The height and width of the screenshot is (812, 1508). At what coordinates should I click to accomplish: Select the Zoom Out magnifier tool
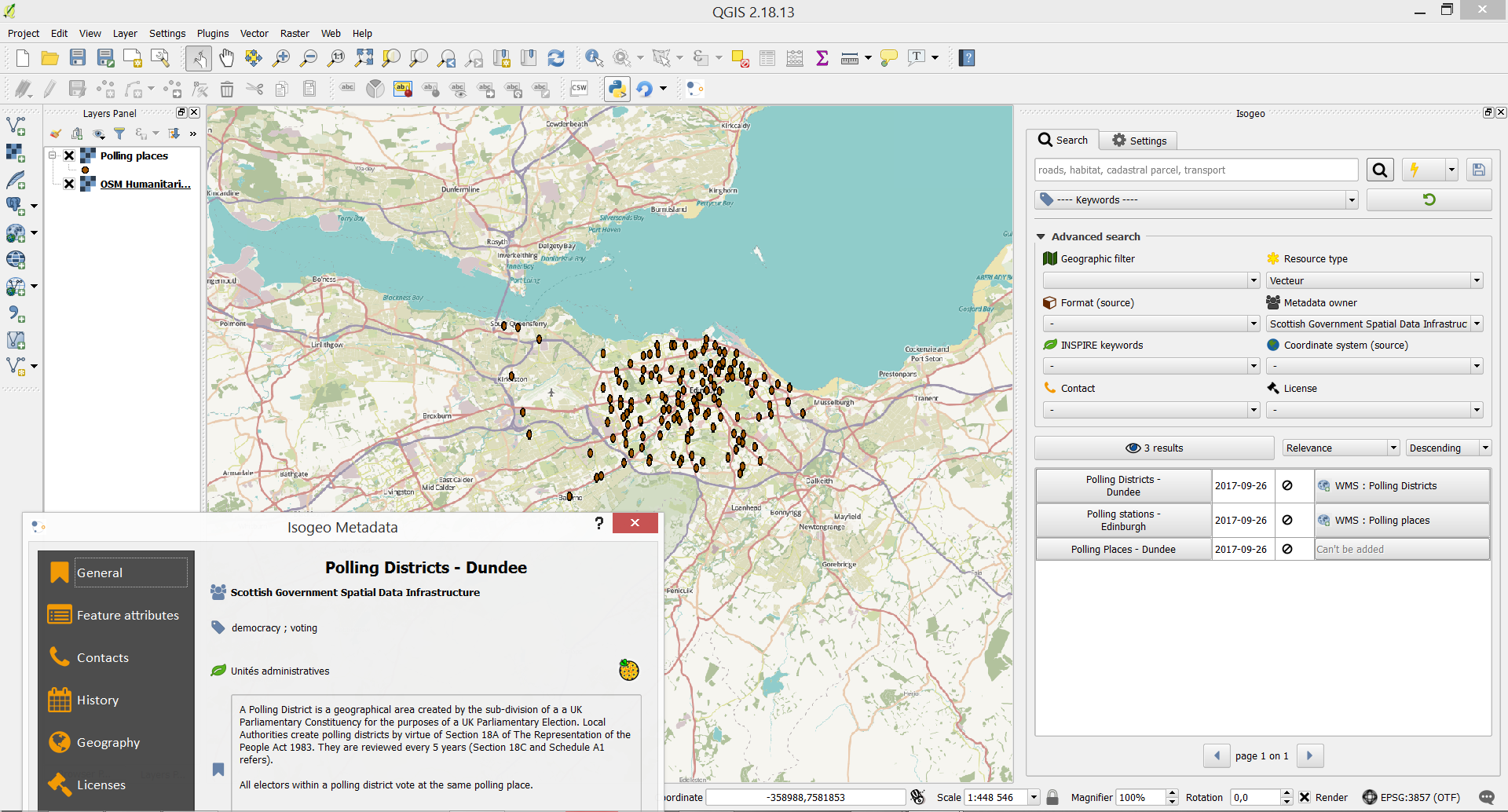click(309, 58)
